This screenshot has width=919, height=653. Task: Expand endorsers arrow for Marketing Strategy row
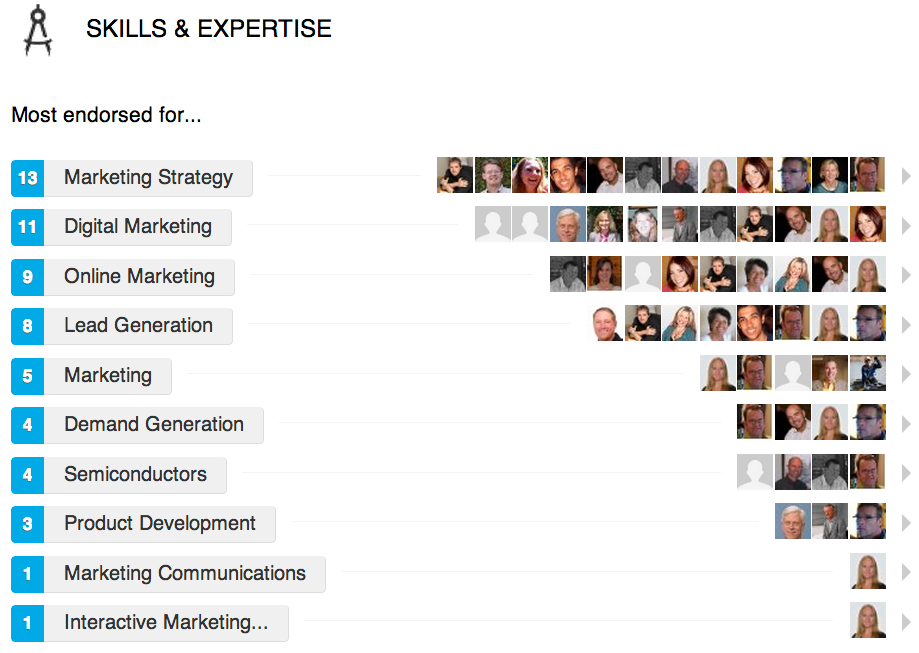[906, 175]
